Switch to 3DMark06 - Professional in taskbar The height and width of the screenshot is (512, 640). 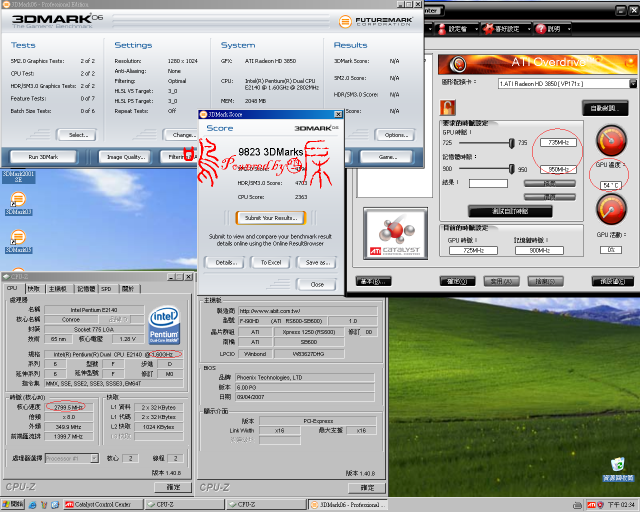point(348,505)
